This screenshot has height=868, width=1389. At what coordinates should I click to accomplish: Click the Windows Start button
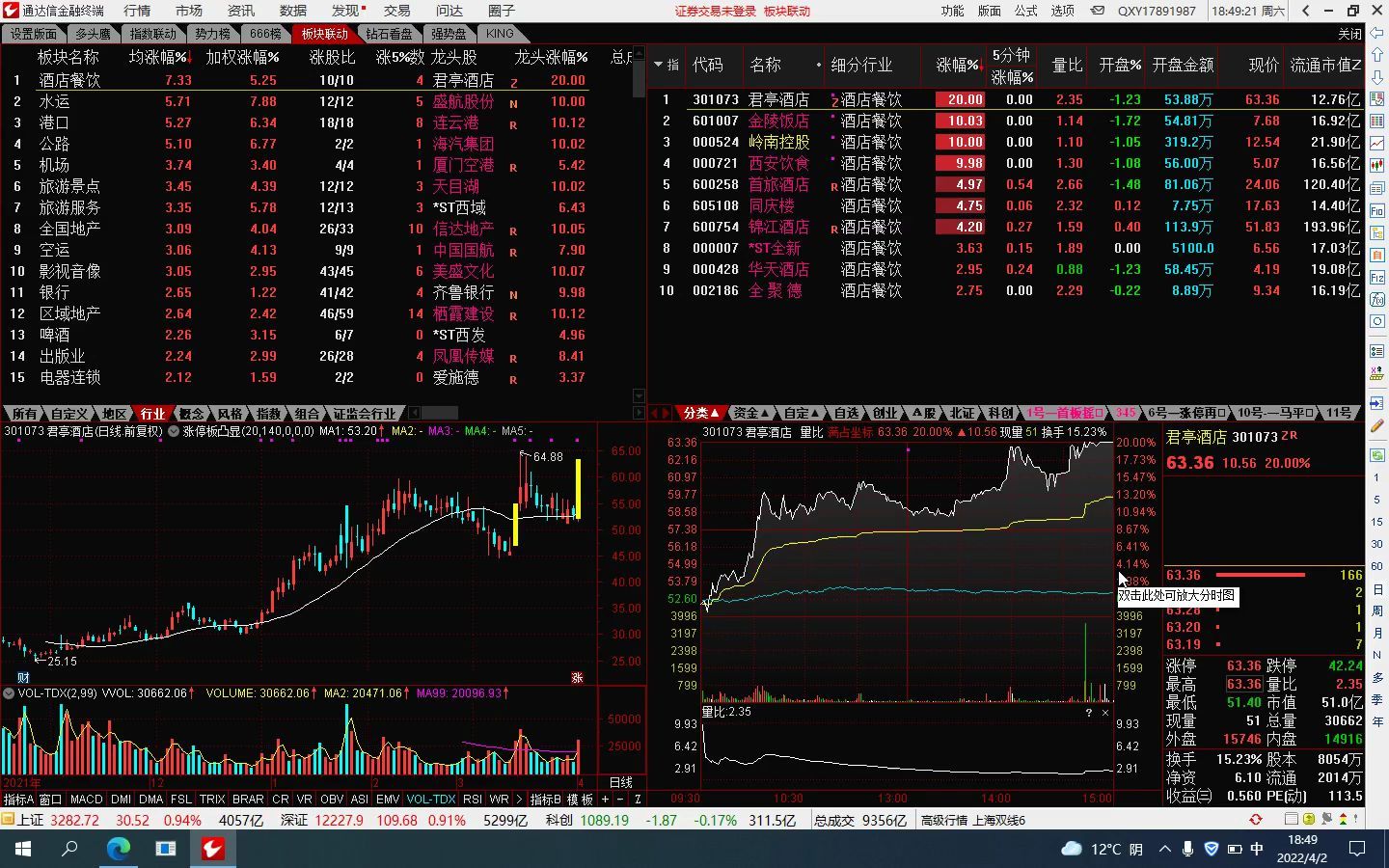pyautogui.click(x=23, y=849)
